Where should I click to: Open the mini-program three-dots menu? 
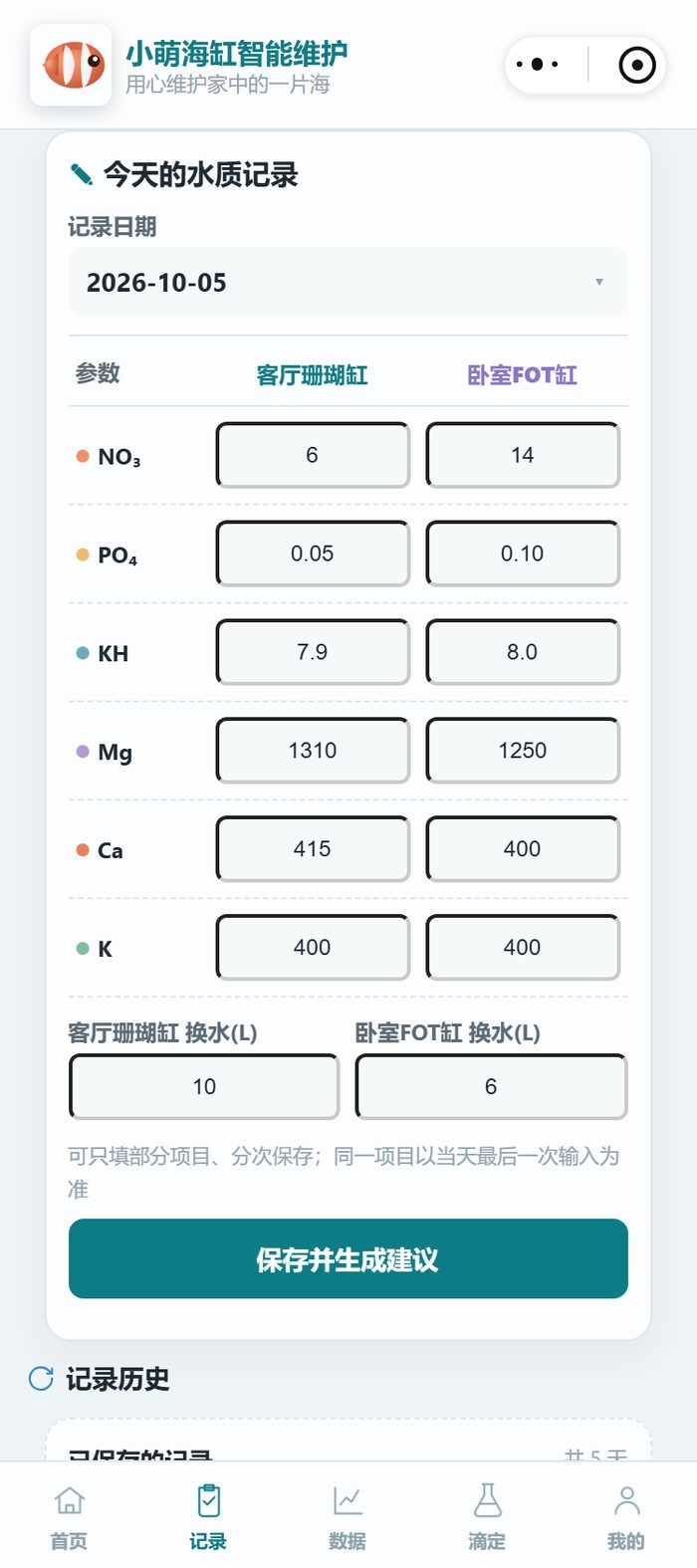(x=538, y=65)
